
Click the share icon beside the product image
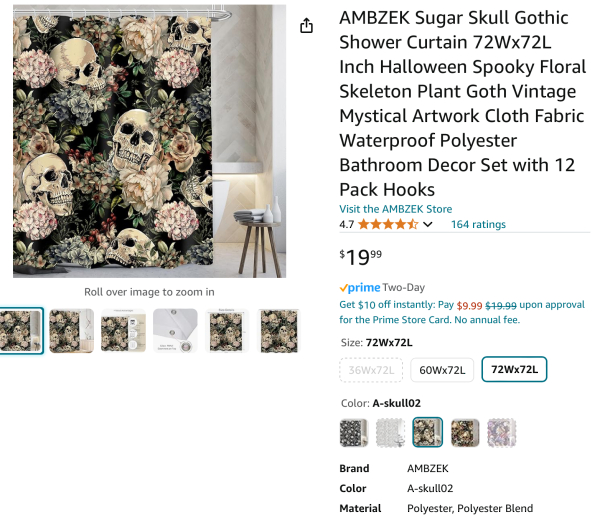point(307,26)
